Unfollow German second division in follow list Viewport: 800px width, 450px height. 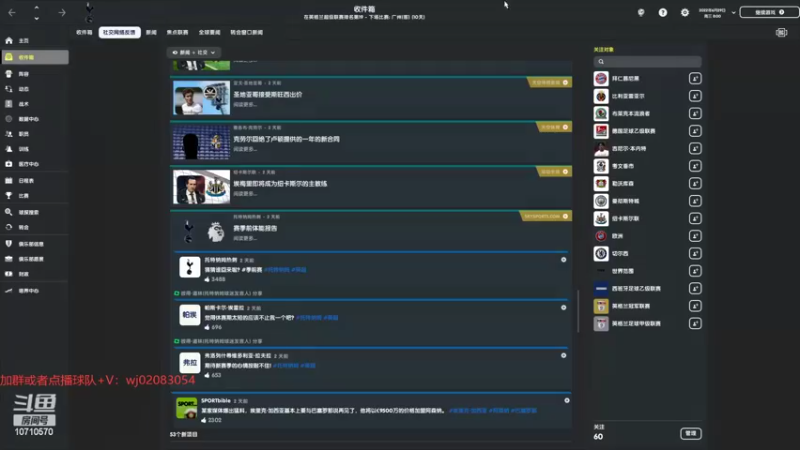pyautogui.click(x=695, y=131)
